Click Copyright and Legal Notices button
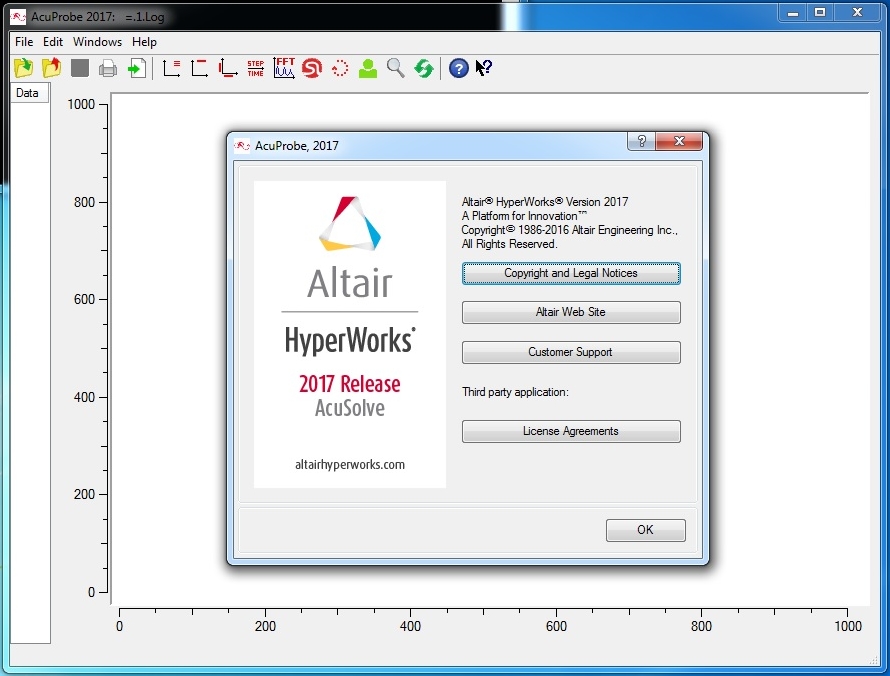Image resolution: width=890 pixels, height=676 pixels. coord(571,273)
